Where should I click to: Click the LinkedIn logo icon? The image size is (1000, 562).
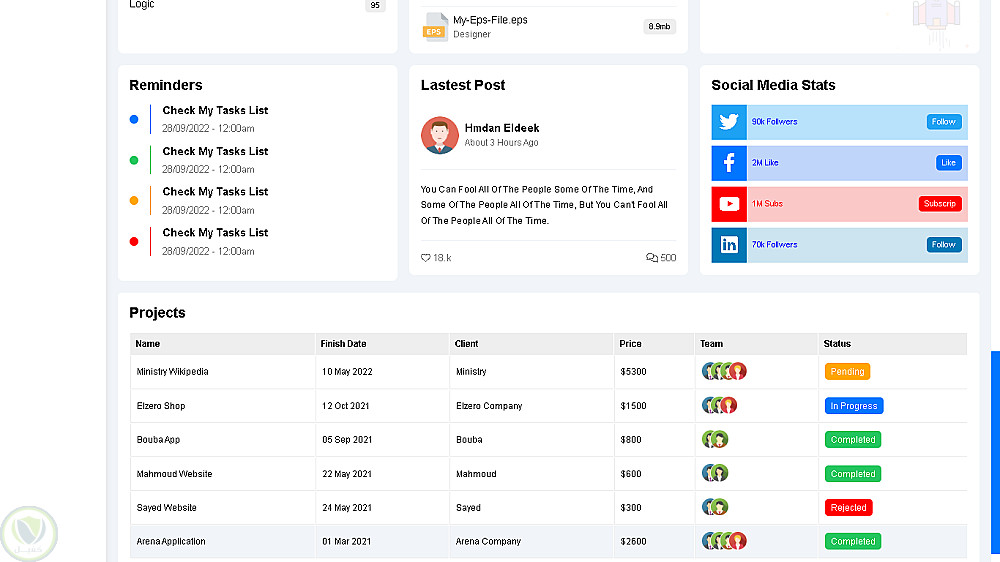tap(729, 245)
